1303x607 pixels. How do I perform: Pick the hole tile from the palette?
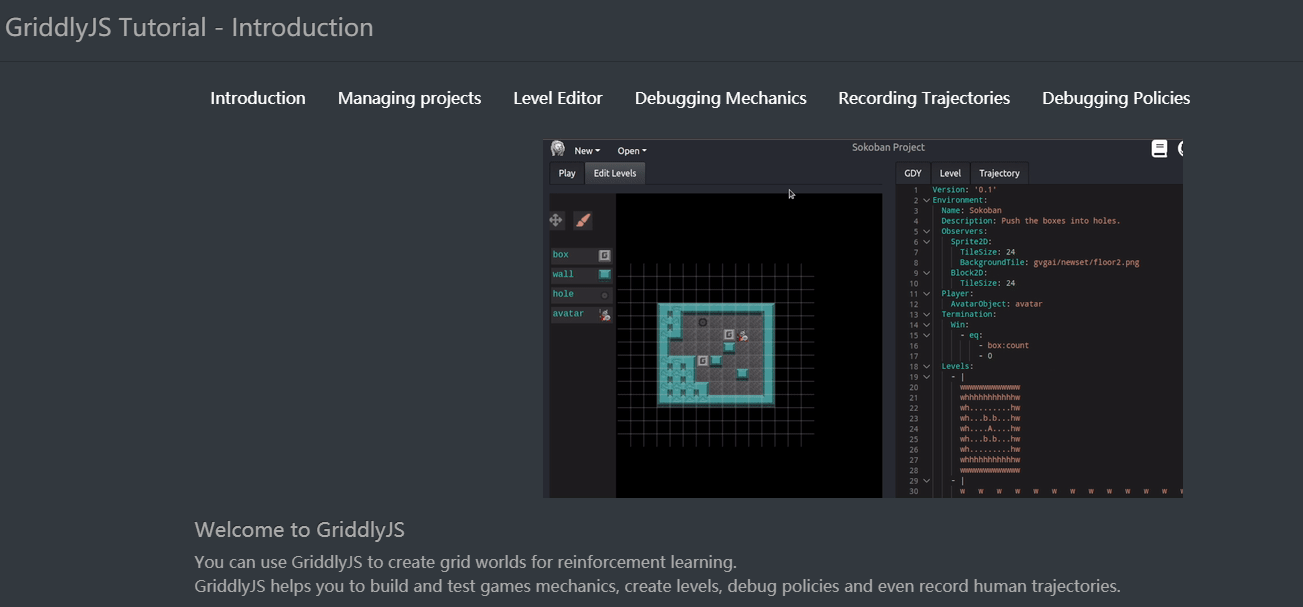click(581, 293)
